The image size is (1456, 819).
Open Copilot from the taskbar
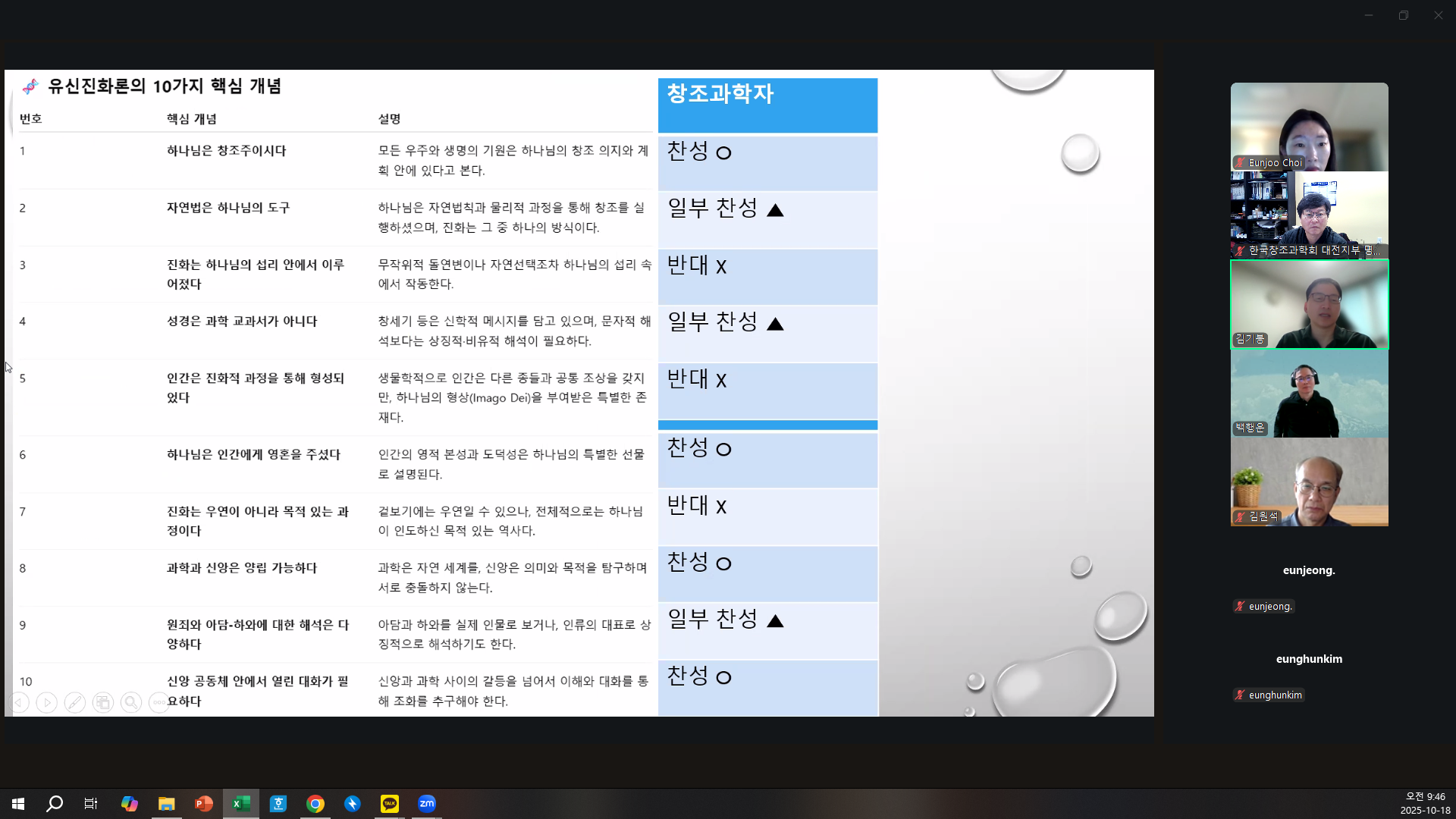point(130,804)
